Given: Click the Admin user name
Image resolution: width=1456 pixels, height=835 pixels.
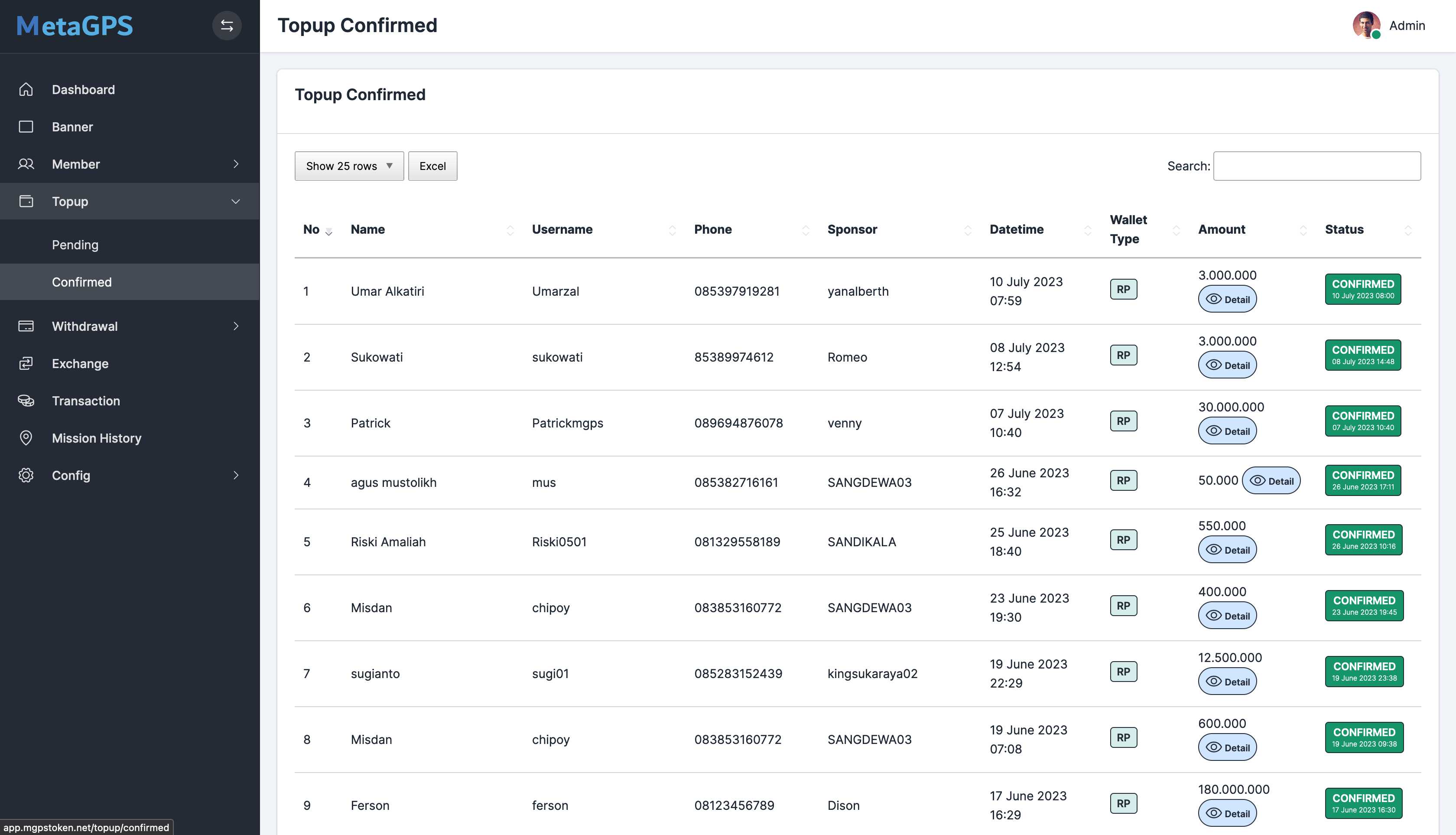Looking at the screenshot, I should point(1407,26).
